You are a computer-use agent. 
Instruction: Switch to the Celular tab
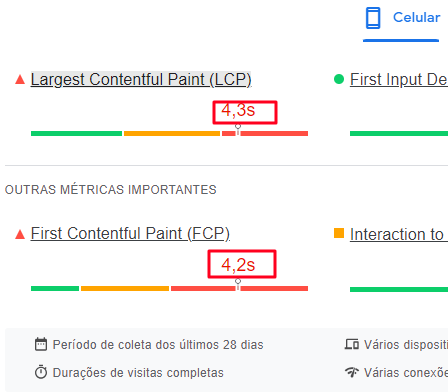[403, 18]
